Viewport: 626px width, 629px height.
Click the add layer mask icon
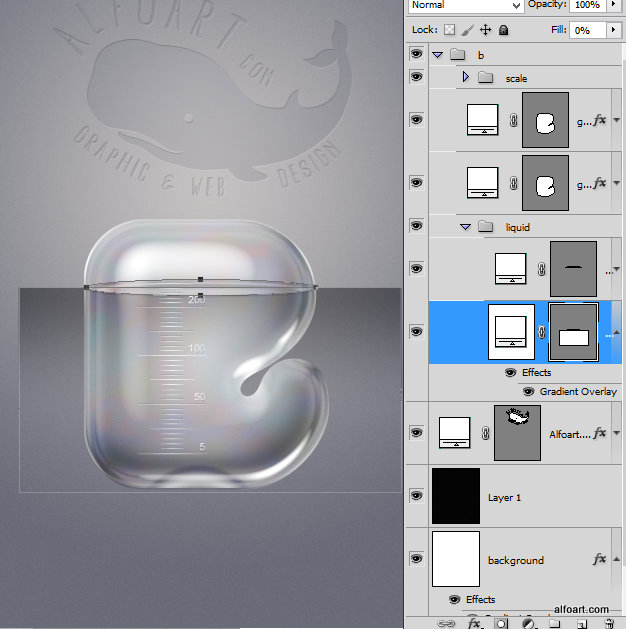[x=500, y=623]
